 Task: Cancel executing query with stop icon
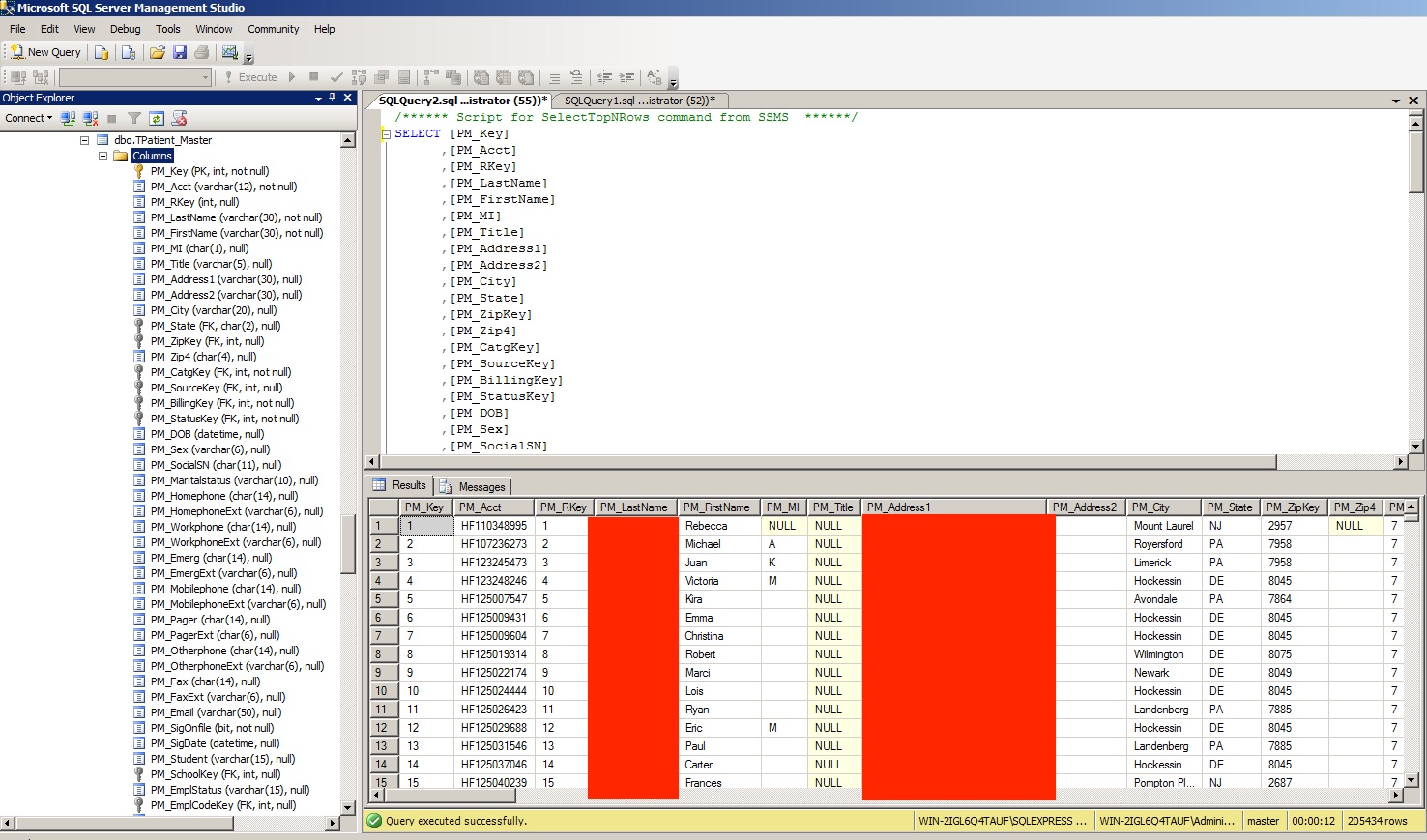(313, 76)
